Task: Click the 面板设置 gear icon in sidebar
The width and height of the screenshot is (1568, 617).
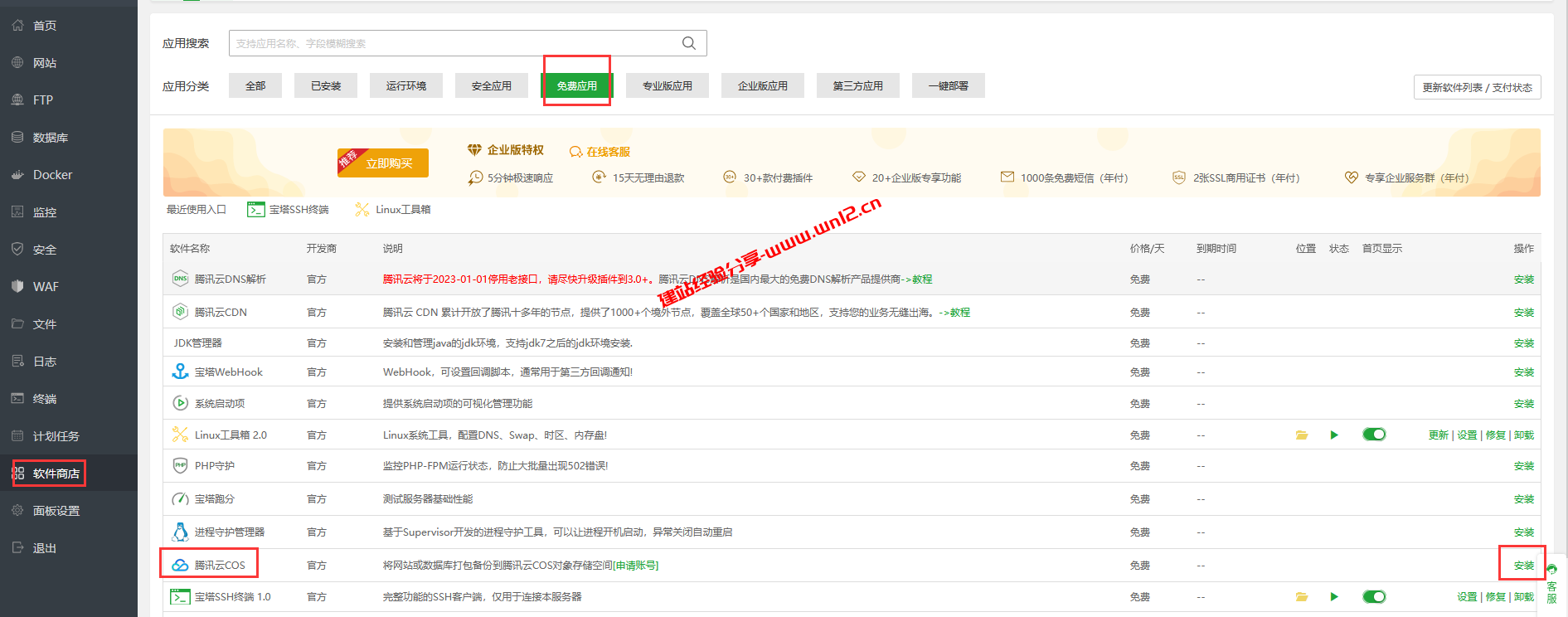Action: (x=17, y=510)
